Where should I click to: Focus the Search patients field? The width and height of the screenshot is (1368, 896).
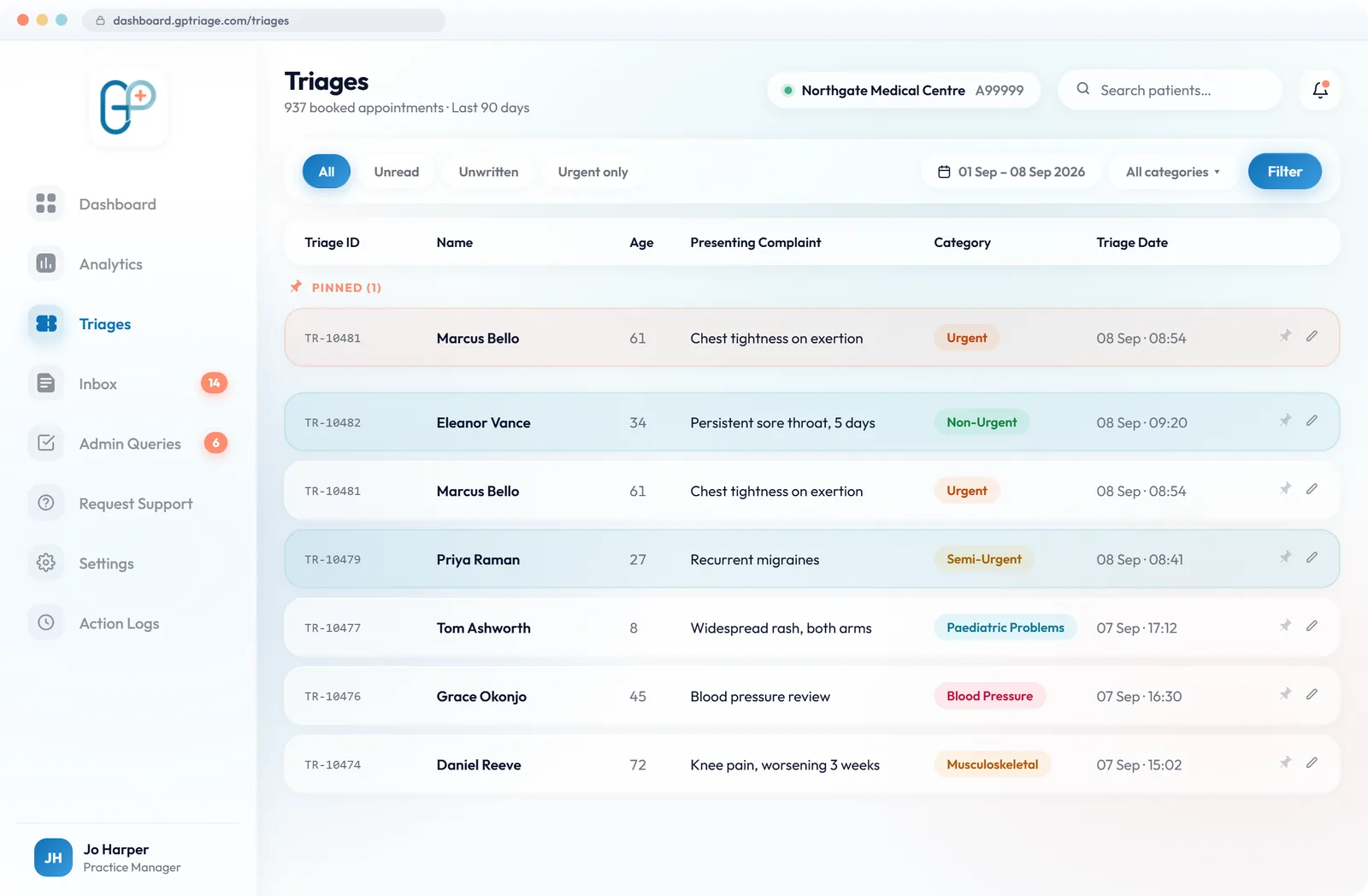[x=1170, y=90]
